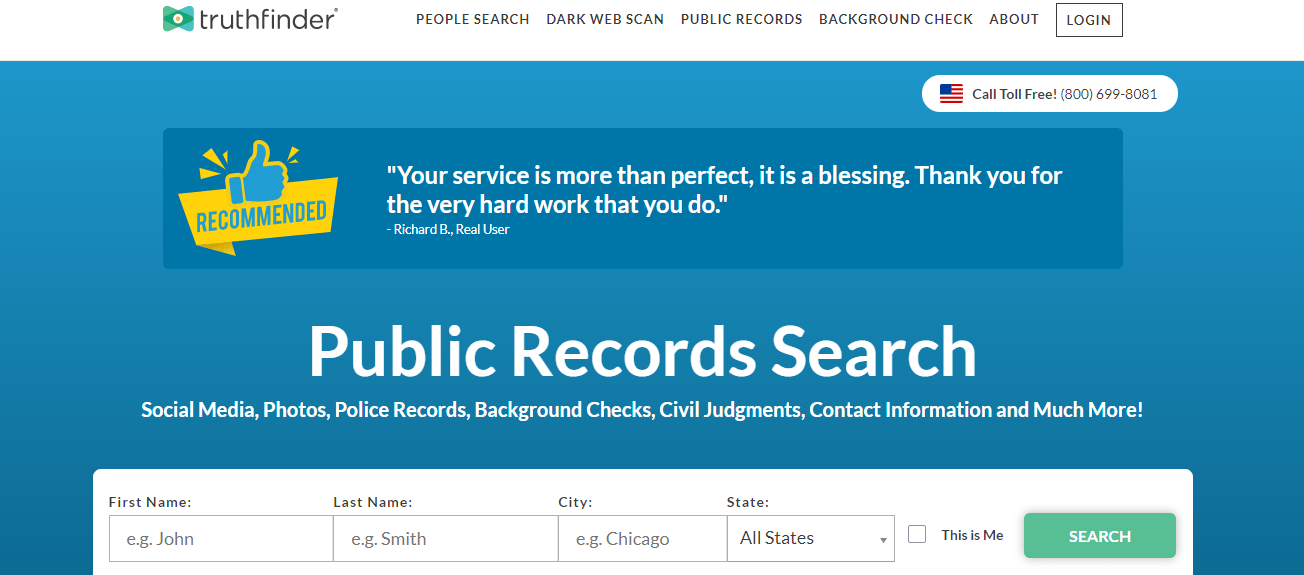
Task: Open the People Search menu item
Action: coord(473,19)
